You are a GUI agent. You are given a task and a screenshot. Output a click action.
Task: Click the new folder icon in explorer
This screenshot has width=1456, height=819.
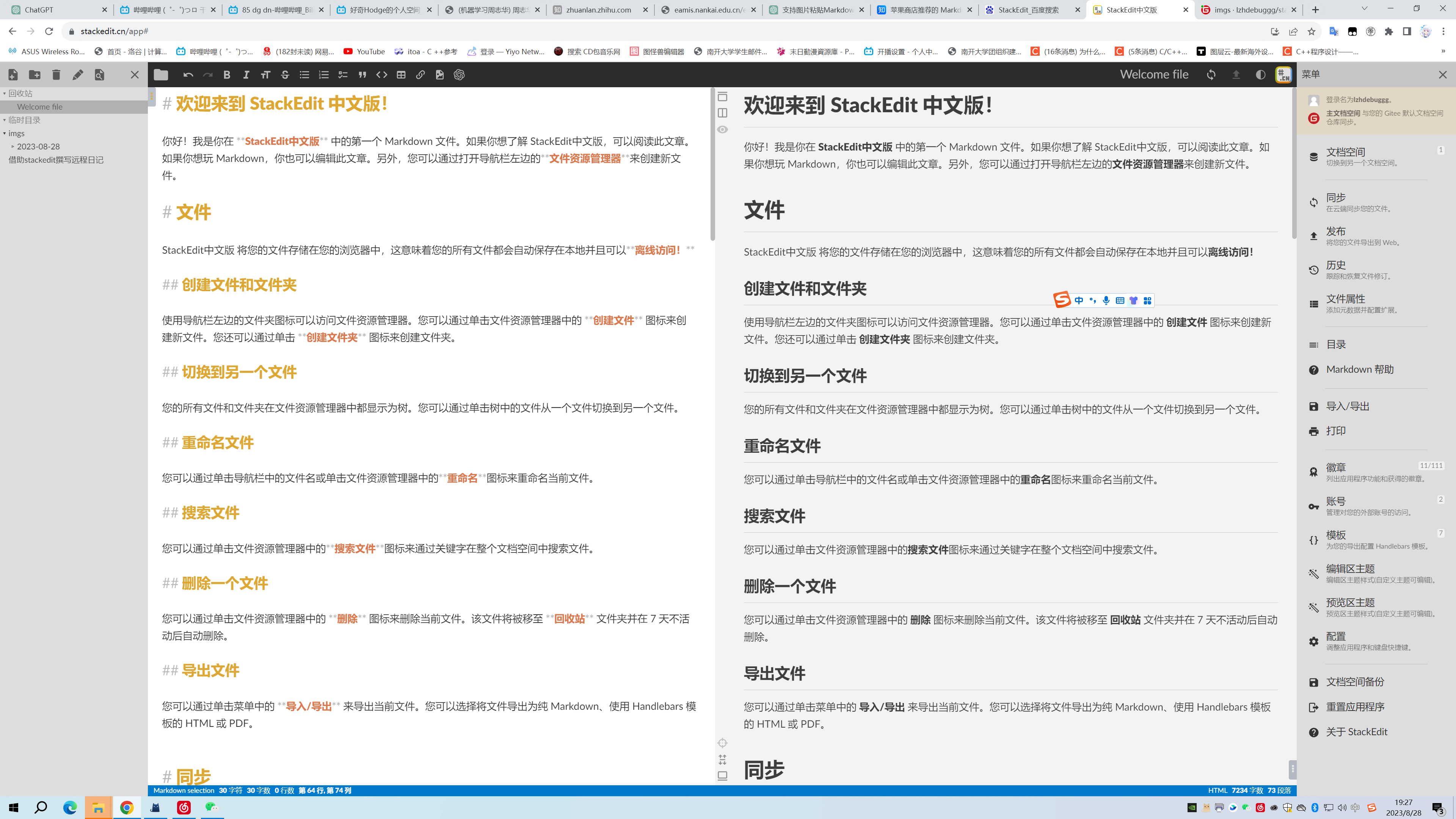pyautogui.click(x=35, y=75)
